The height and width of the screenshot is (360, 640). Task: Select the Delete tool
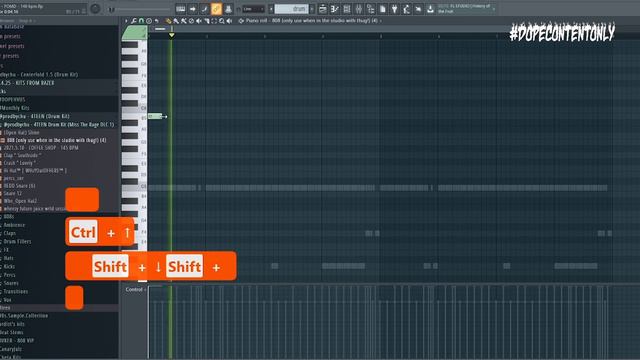click(x=191, y=21)
